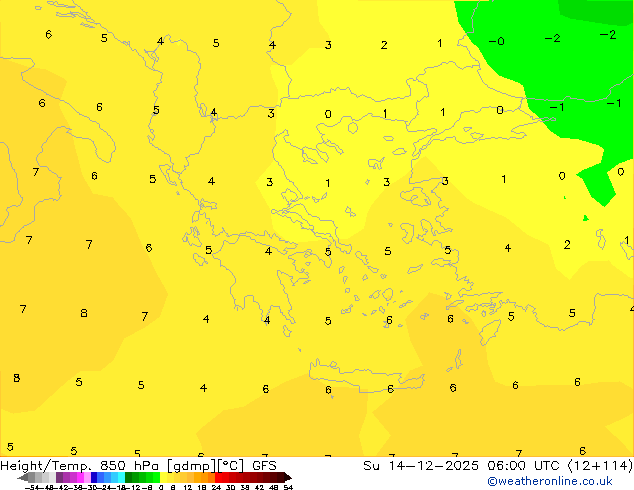Screen dimensions: 634x490
Task: Pick the yellow swatch in the legend
Action: click(163, 477)
